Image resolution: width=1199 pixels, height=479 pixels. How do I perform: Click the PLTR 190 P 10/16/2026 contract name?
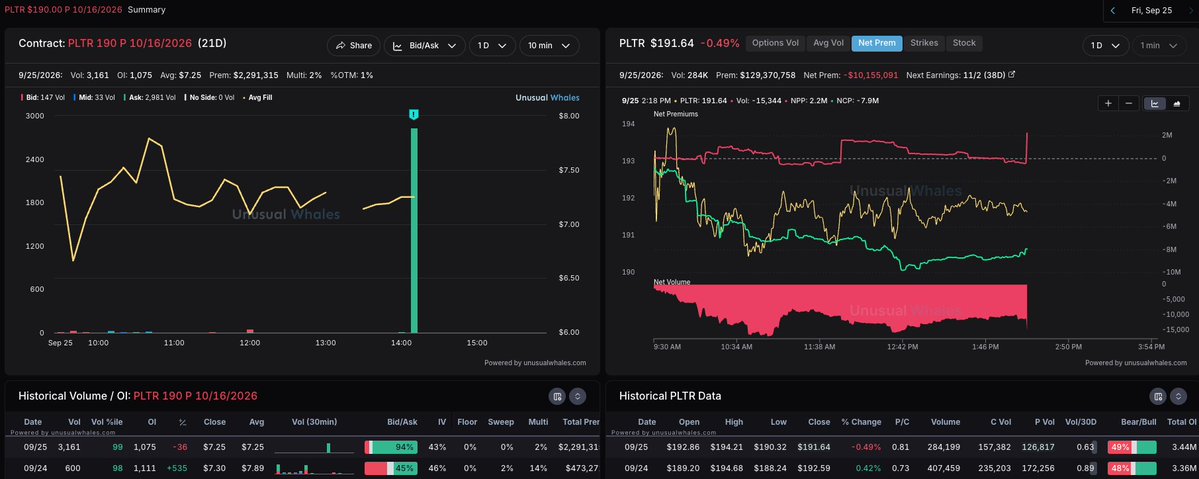coord(130,44)
